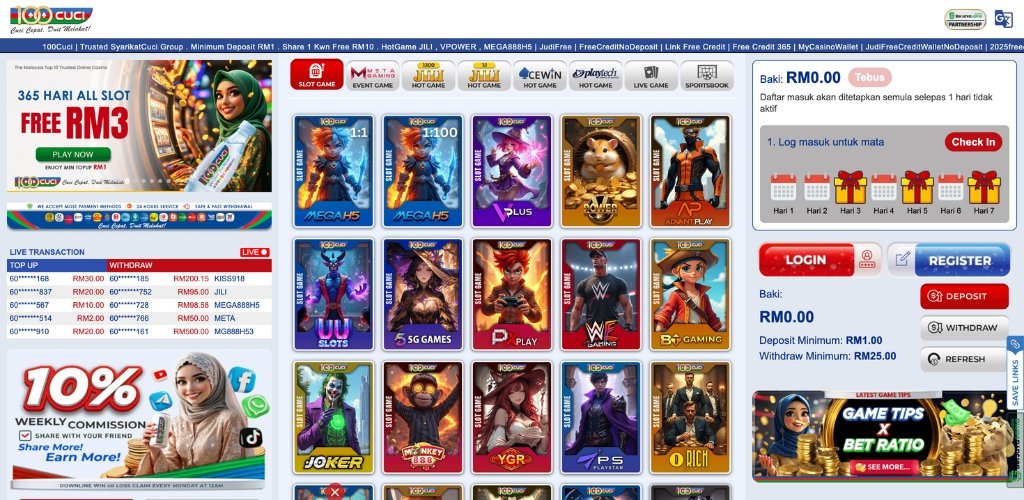The image size is (1024, 500).
Task: Click the Hari 3 gift box
Action: click(x=850, y=187)
